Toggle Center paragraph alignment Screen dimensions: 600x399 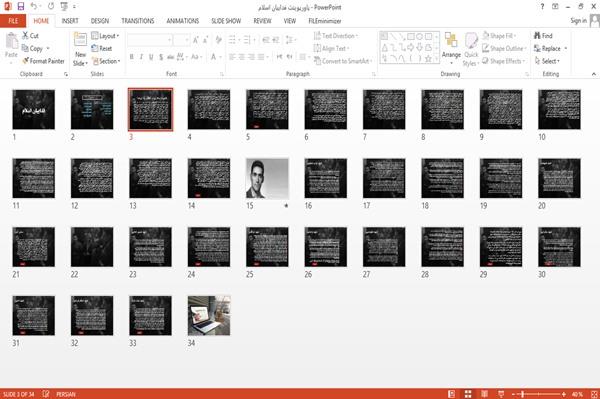[x=241, y=57]
